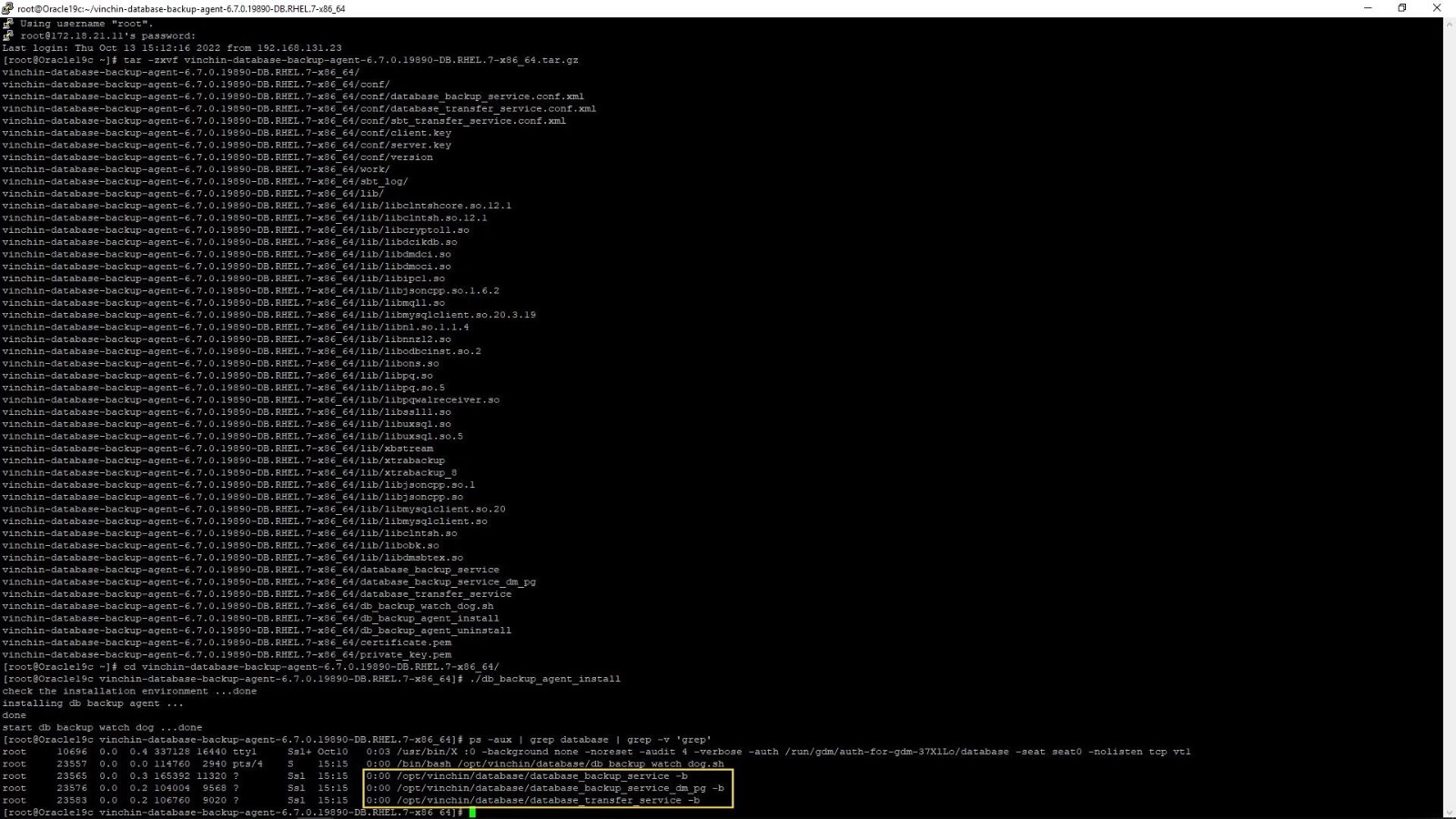The width and height of the screenshot is (1456, 819).
Task: Select the conf/sbt_transfer_service.conf.xml line
Action: (284, 121)
